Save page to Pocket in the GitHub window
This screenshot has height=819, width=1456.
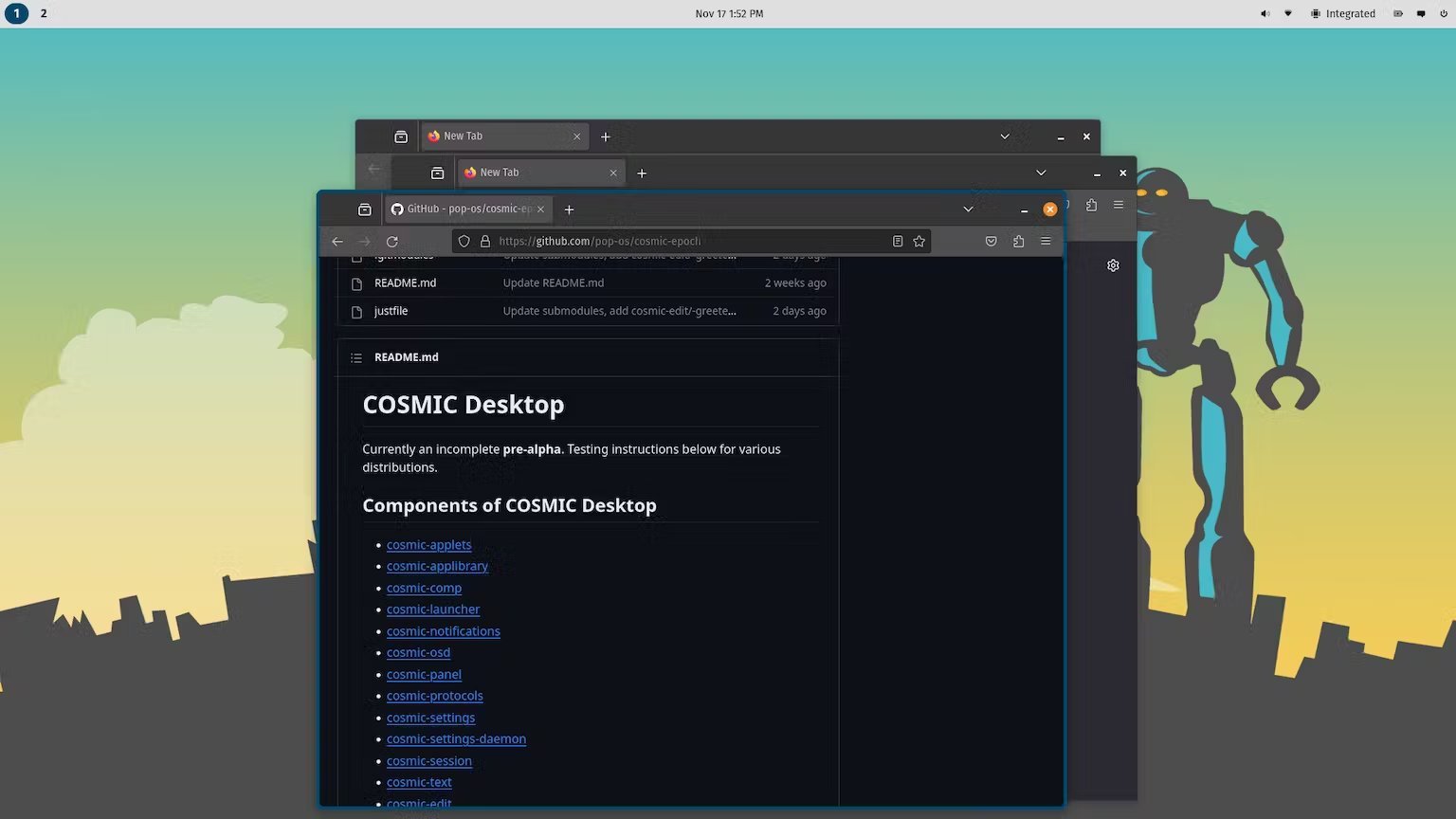pos(991,242)
